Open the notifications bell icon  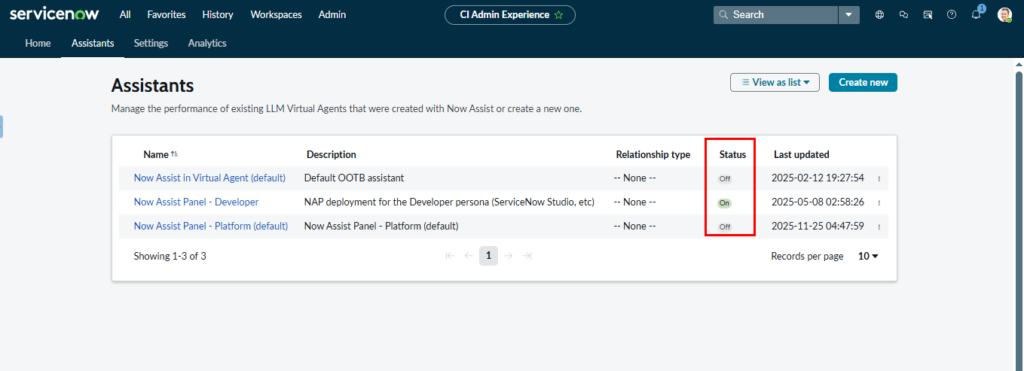pos(976,14)
